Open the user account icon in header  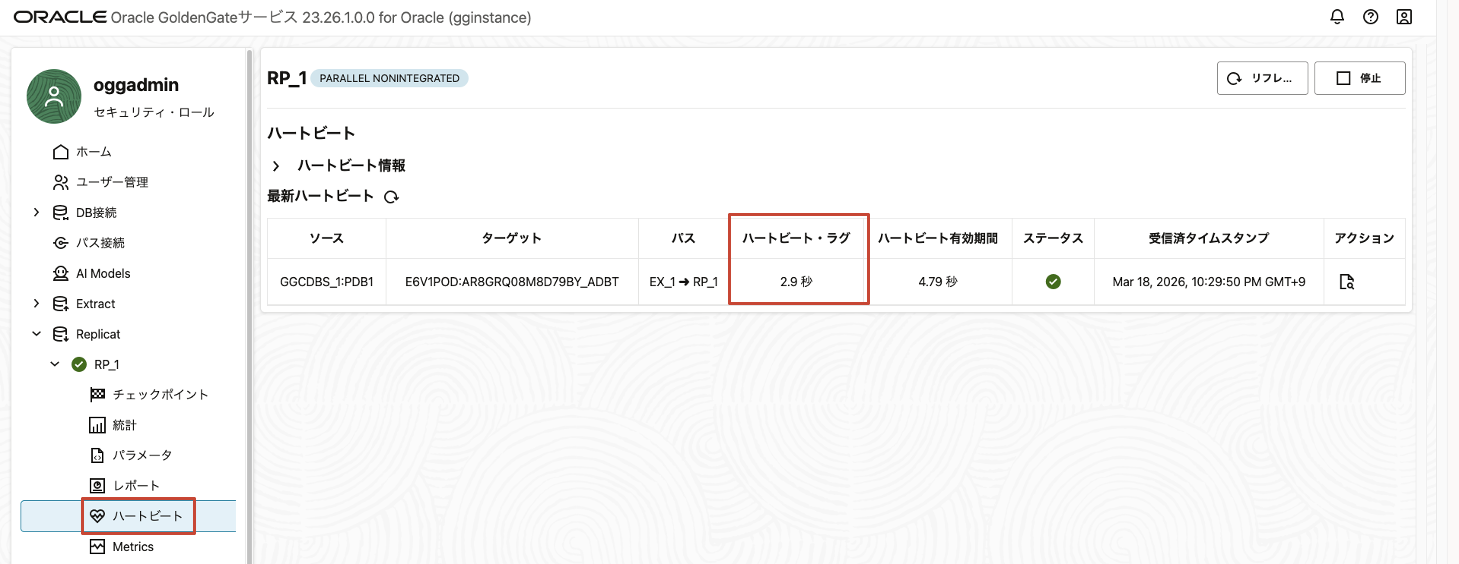pyautogui.click(x=1404, y=17)
